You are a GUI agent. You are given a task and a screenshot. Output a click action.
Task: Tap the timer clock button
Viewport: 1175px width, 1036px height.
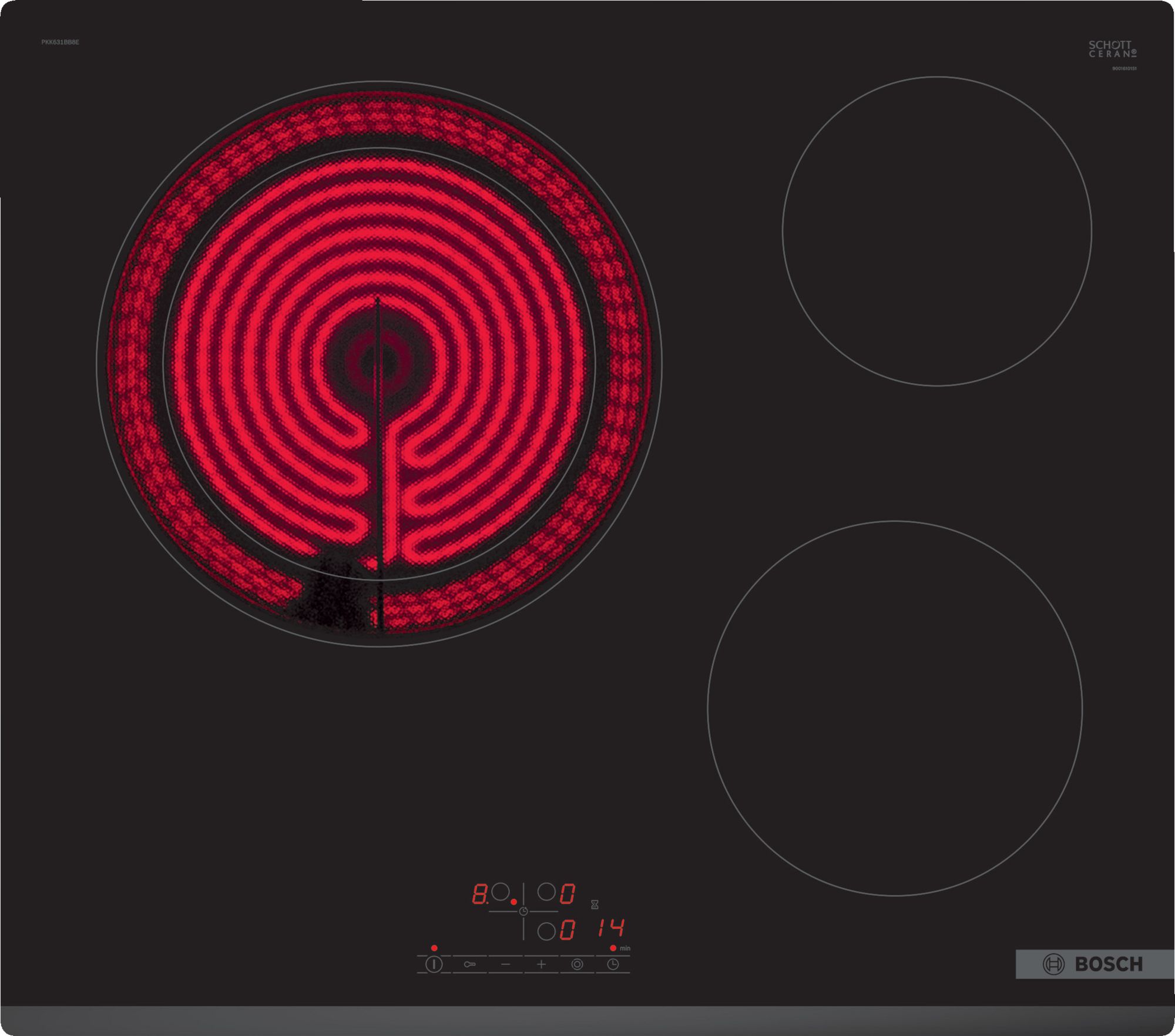pyautogui.click(x=613, y=964)
